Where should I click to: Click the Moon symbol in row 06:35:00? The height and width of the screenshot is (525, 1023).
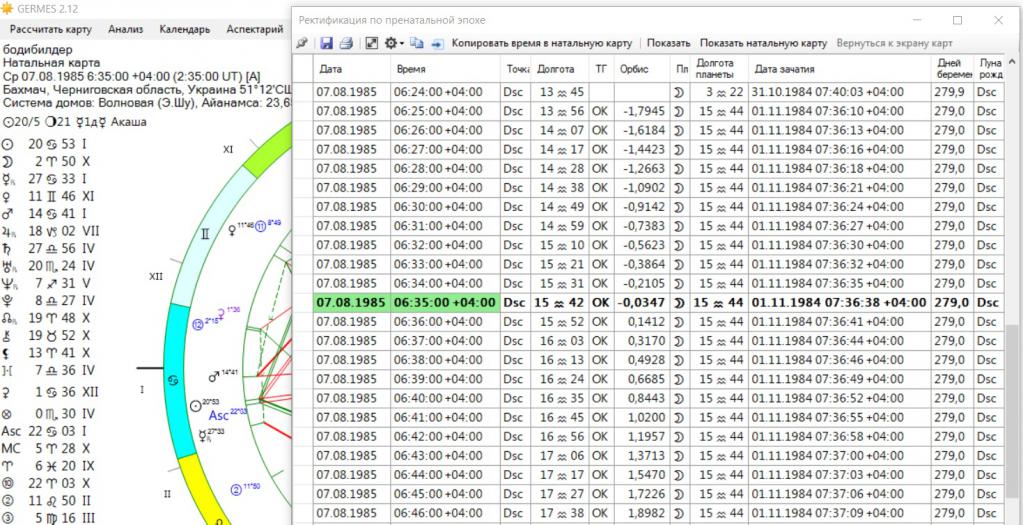tap(679, 303)
